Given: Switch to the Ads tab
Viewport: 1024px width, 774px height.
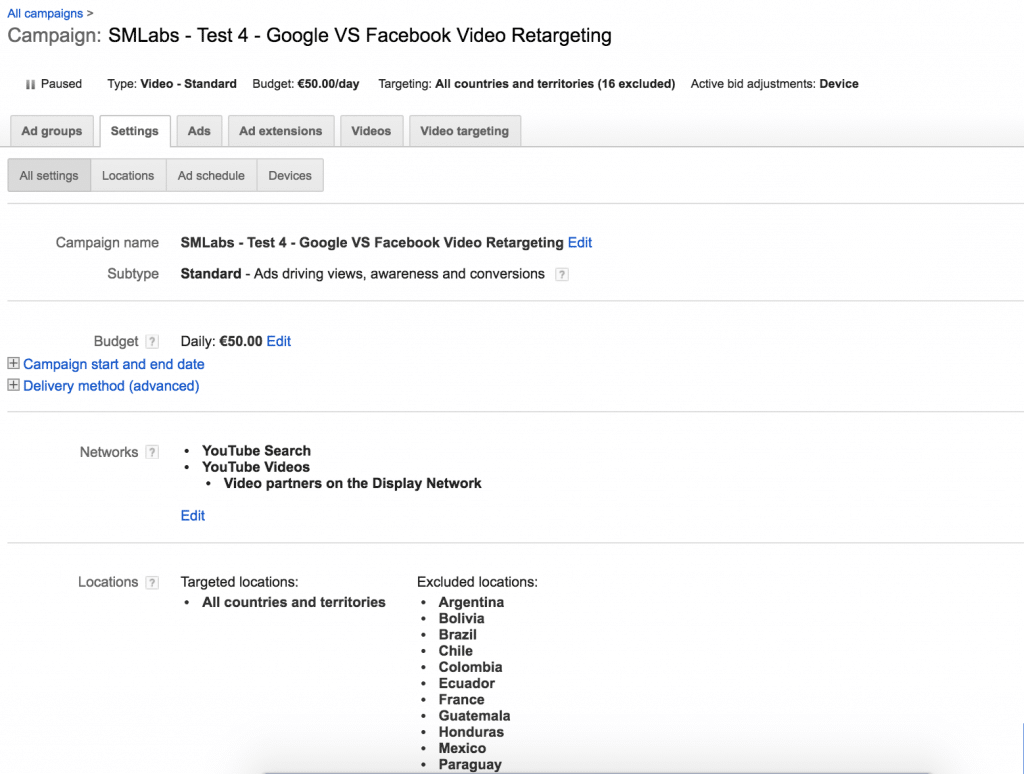Looking at the screenshot, I should pos(199,131).
